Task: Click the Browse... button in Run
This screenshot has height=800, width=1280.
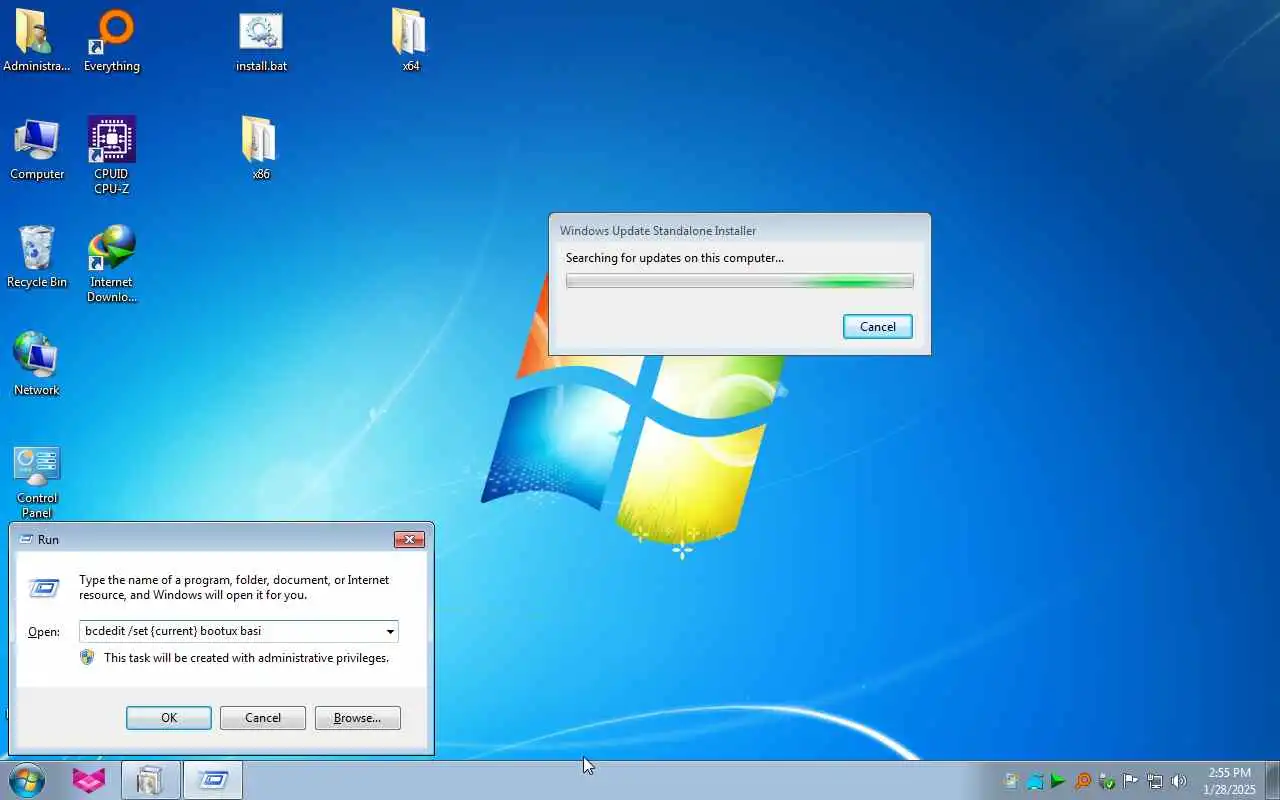Action: [358, 718]
